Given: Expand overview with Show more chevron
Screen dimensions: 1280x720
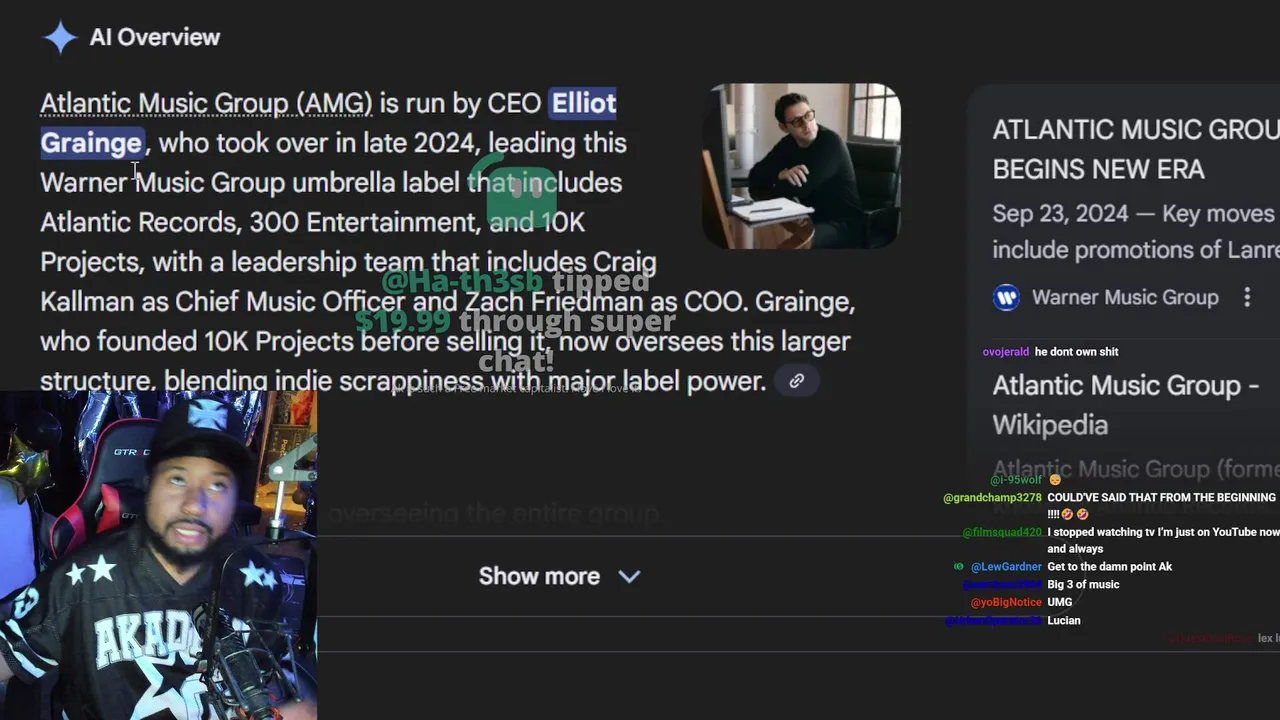Looking at the screenshot, I should tap(629, 577).
